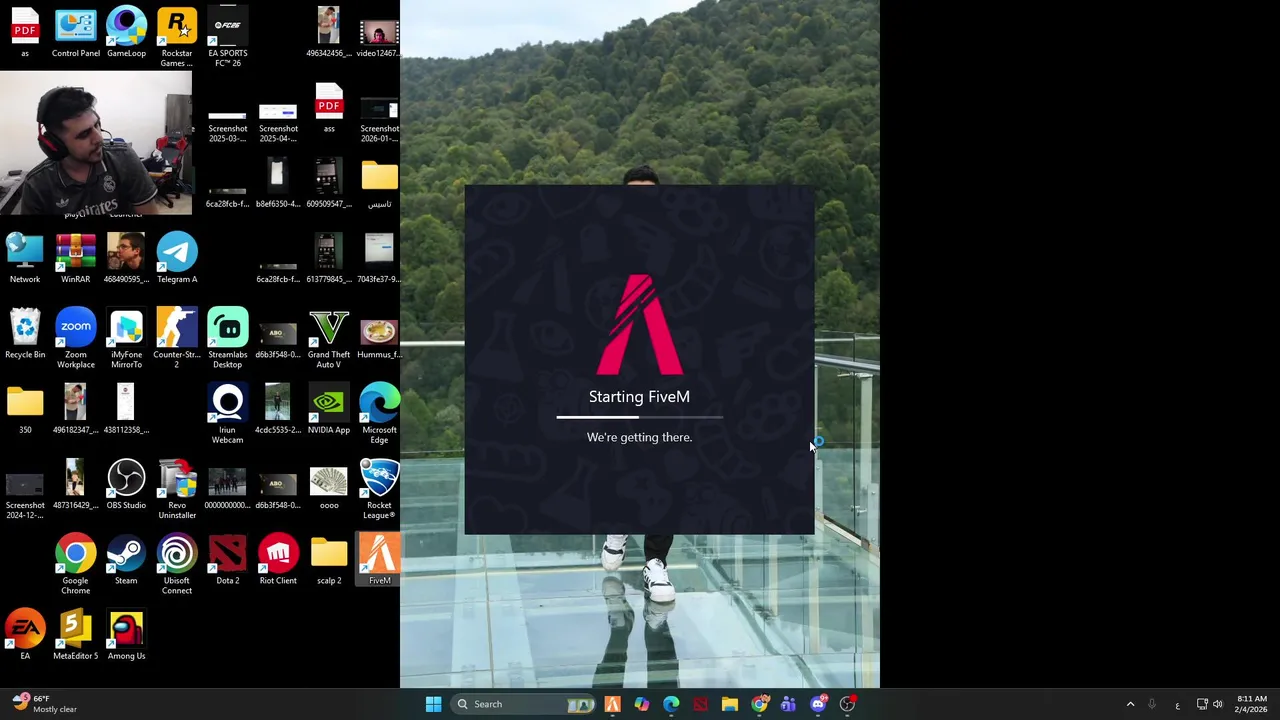Screen dimensions: 1280x720
Task: Open WinRAR from the desktop
Action: click(x=76, y=258)
